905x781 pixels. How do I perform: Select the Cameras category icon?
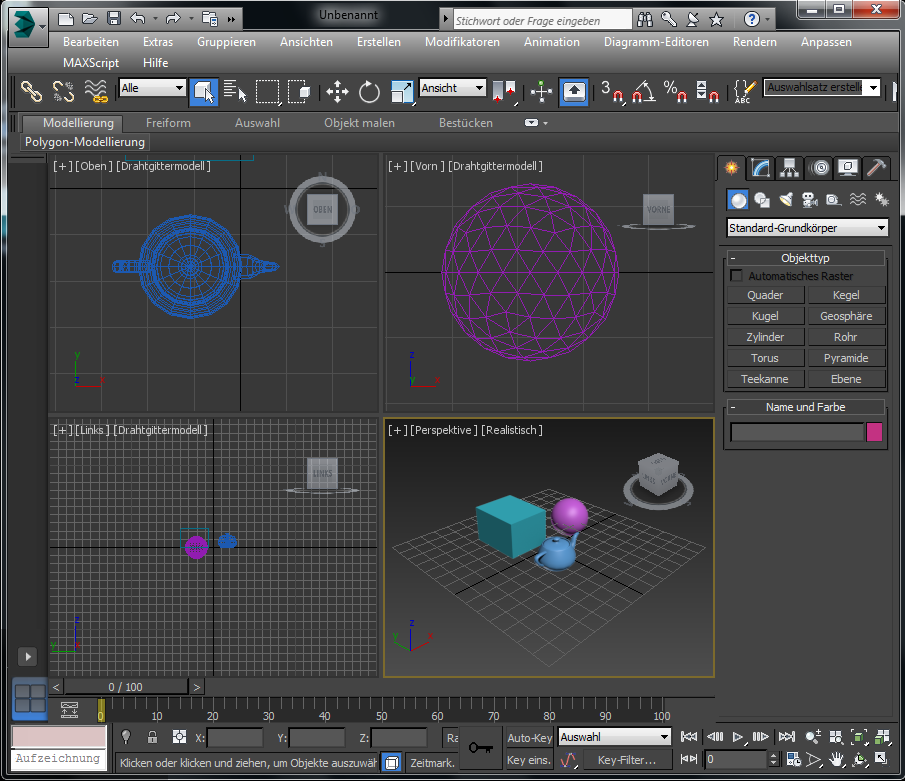809,200
